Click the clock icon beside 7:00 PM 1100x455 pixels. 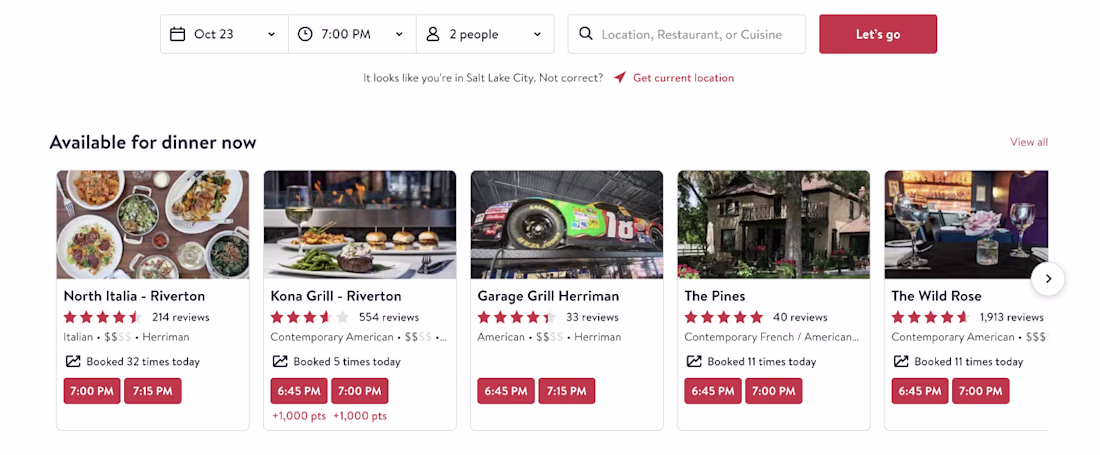pos(306,34)
